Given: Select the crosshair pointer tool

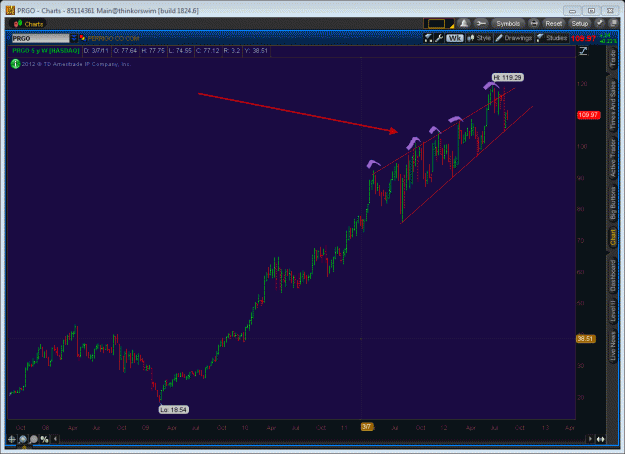Looking at the screenshot, I should [12, 439].
